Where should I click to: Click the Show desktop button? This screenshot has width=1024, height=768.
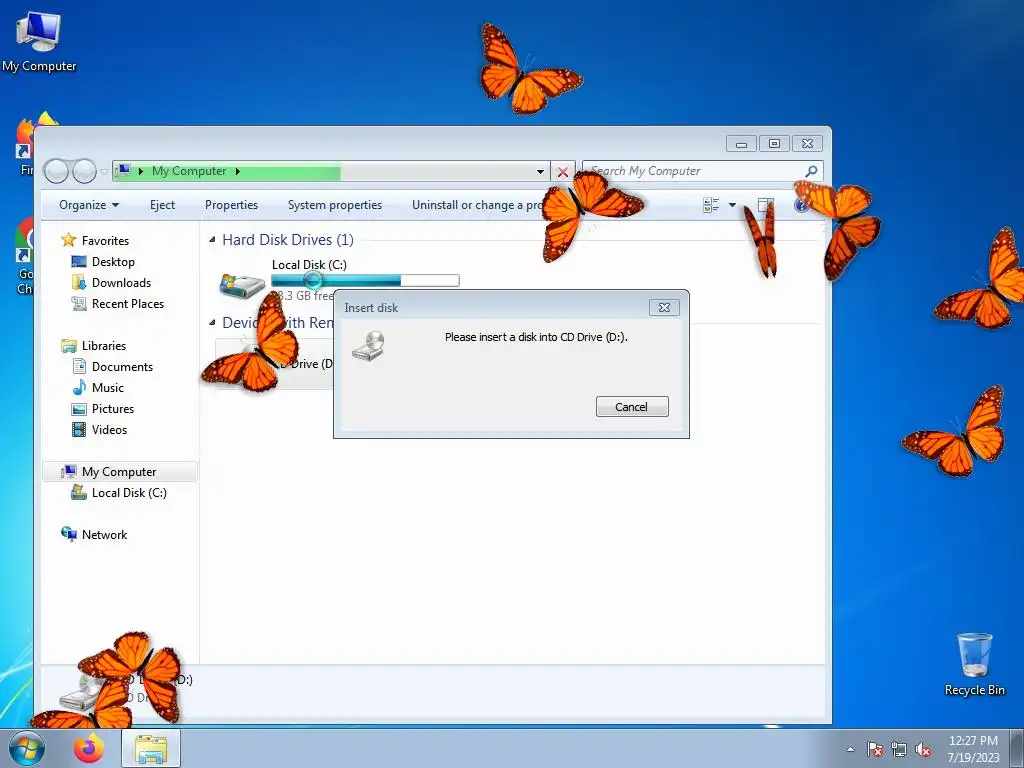point(1019,748)
